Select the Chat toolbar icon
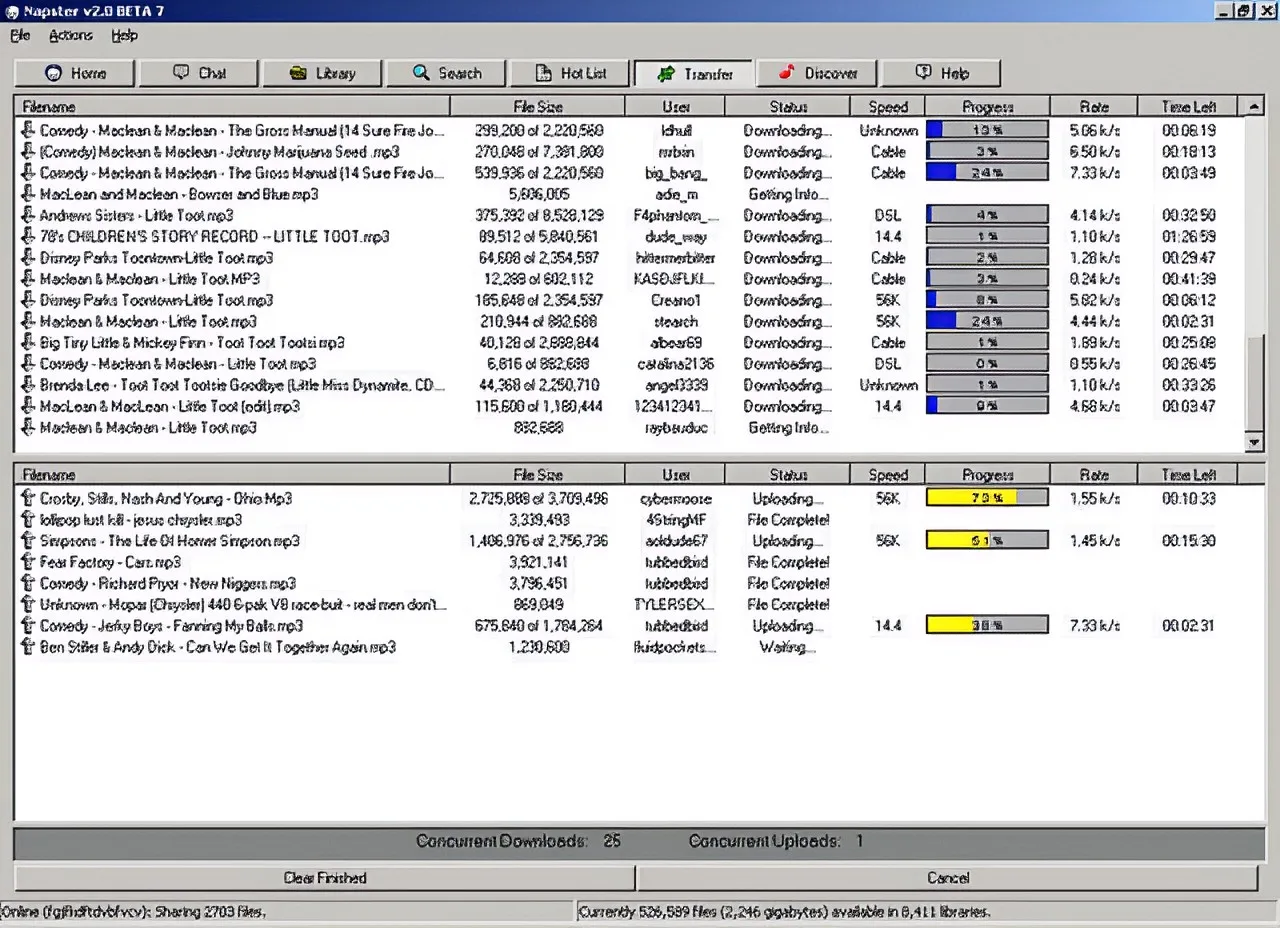Viewport: 1280px width, 928px height. 180,72
